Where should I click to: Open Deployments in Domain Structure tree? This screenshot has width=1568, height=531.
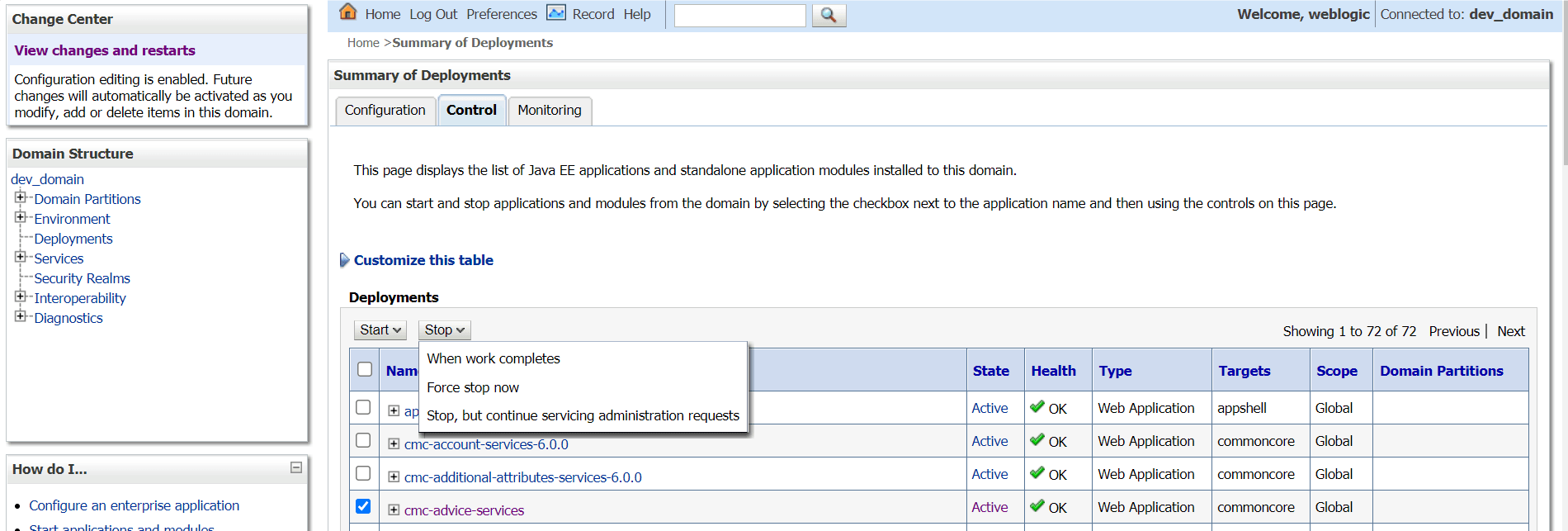[x=73, y=239]
